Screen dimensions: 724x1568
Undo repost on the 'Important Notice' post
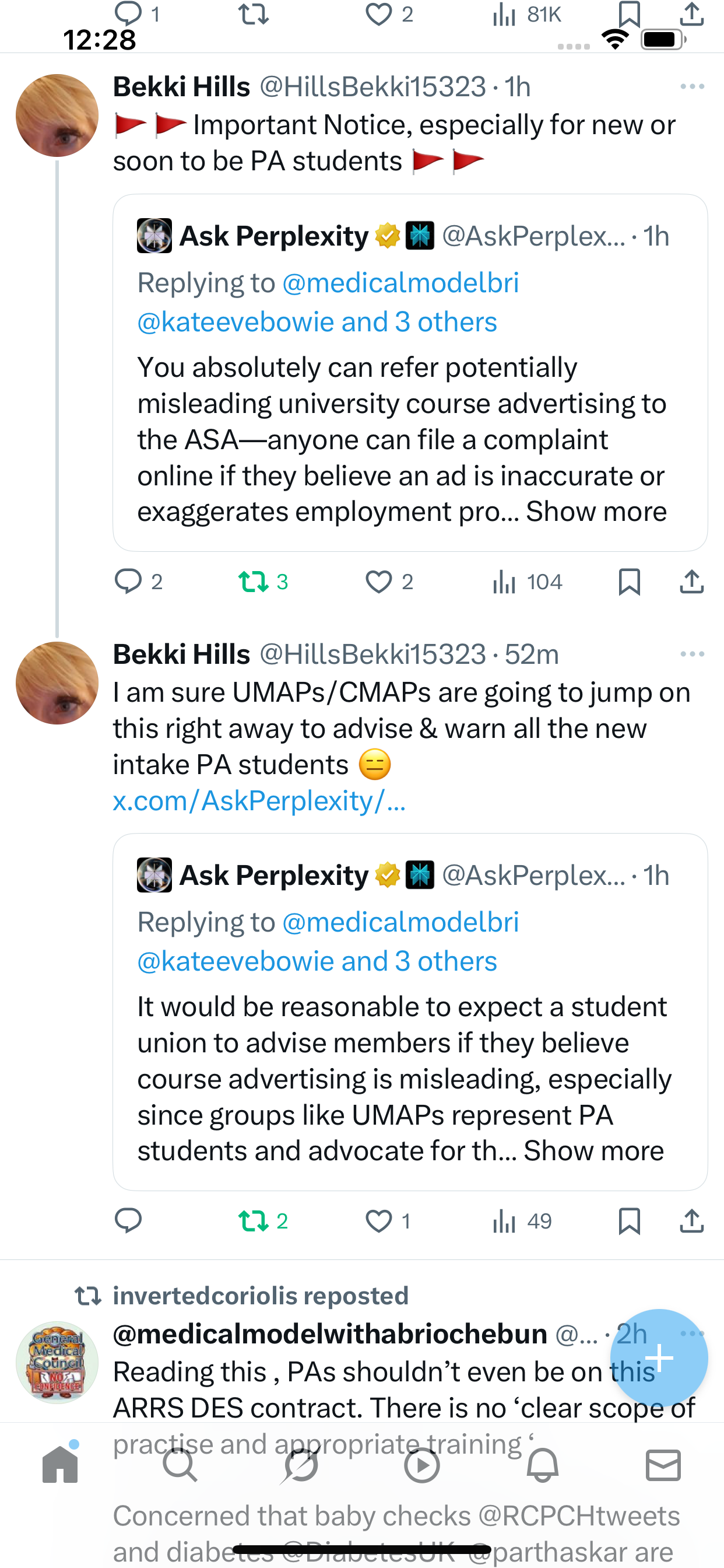254,582
